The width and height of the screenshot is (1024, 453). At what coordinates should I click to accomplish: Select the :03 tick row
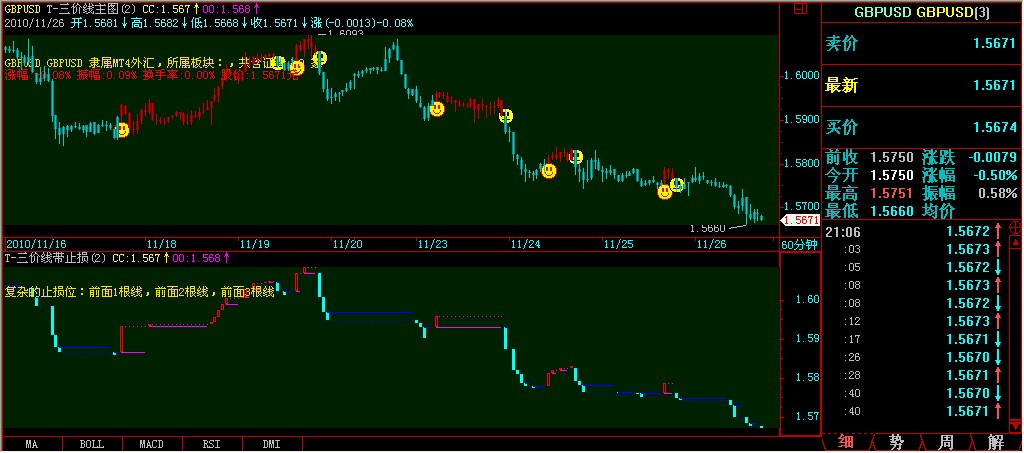click(x=916, y=249)
